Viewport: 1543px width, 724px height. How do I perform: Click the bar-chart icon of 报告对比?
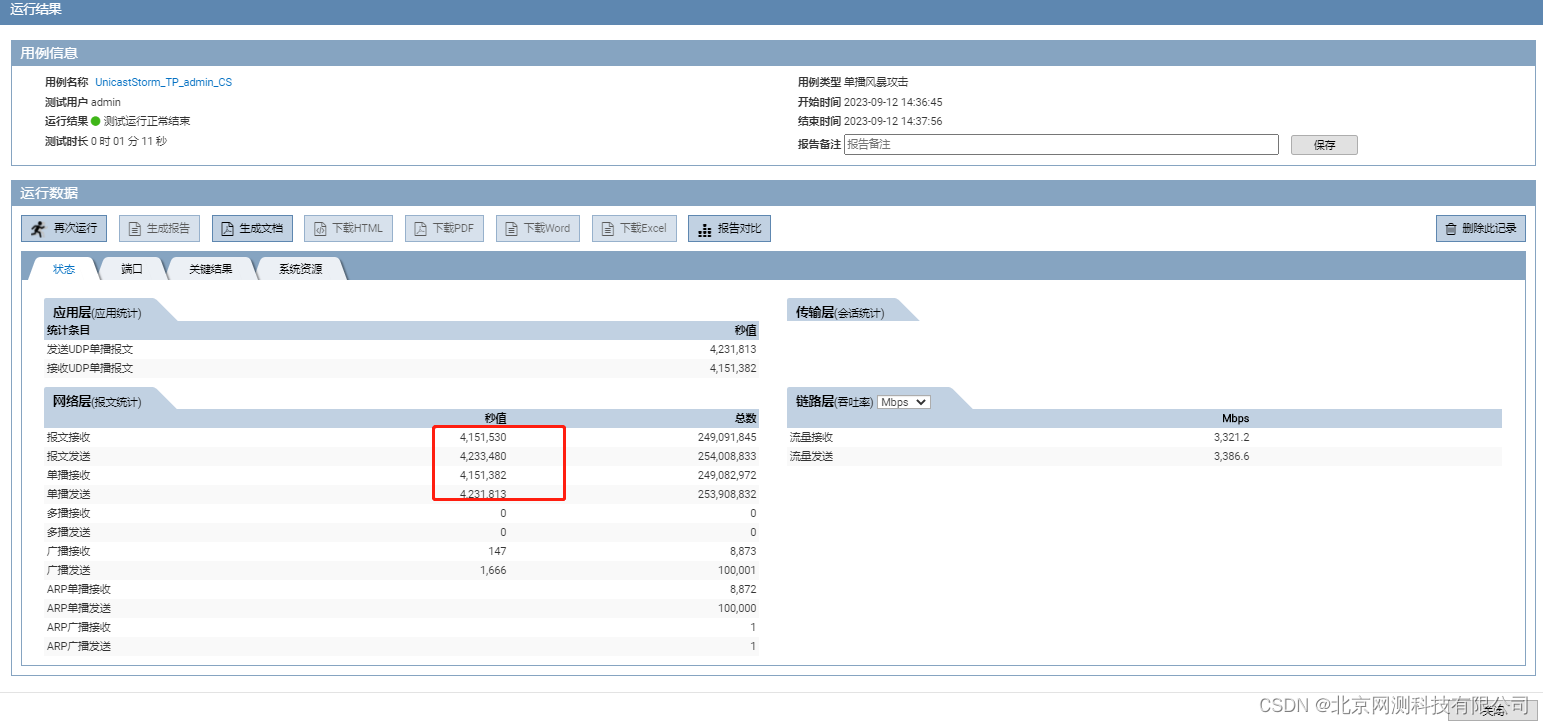coord(705,229)
